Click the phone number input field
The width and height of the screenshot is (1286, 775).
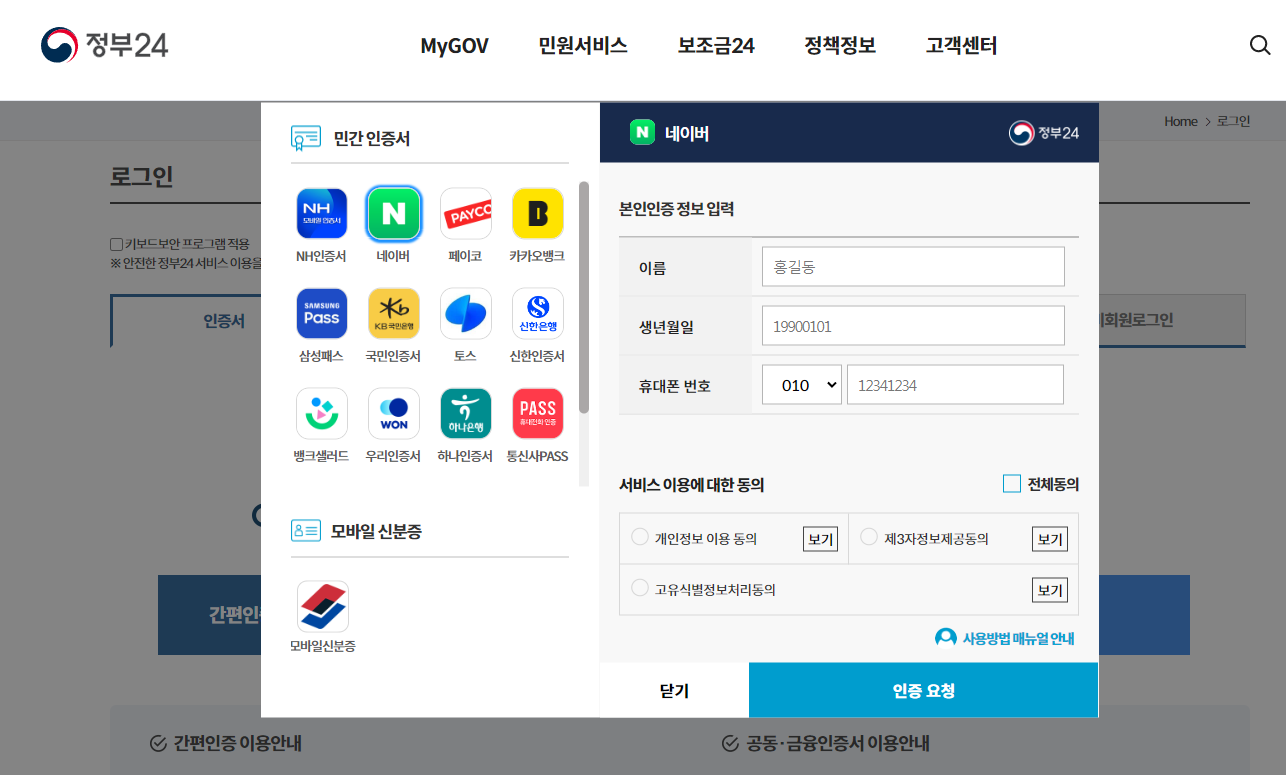(955, 385)
